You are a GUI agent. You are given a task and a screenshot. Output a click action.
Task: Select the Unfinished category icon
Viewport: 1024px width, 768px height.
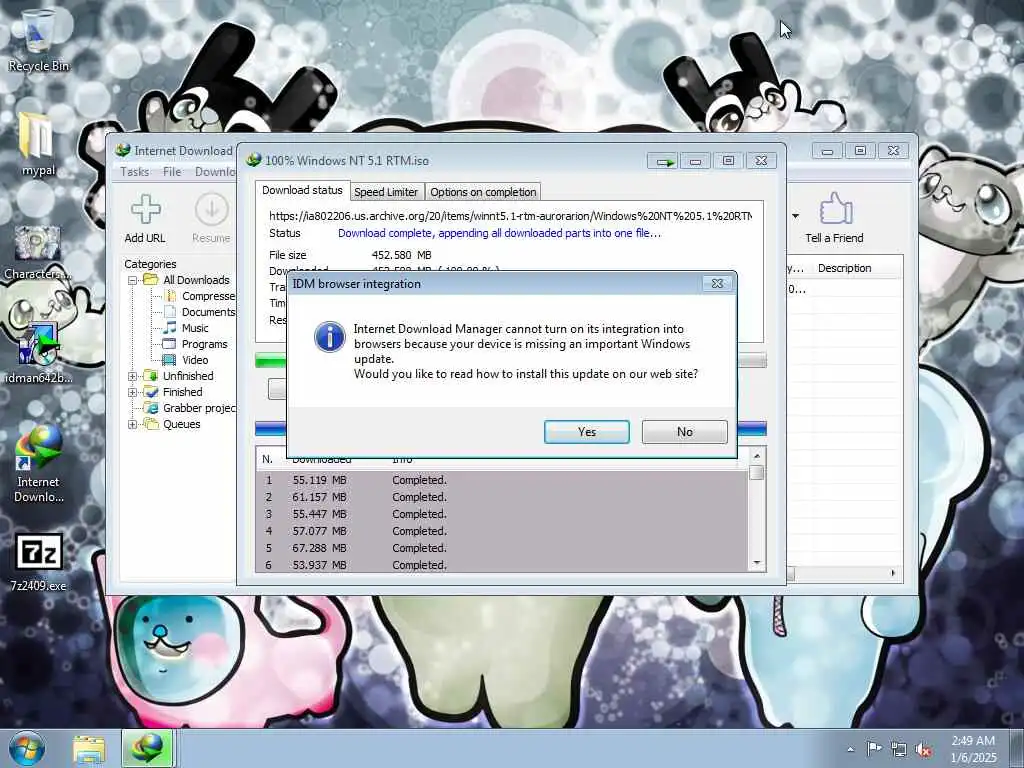tap(151, 376)
